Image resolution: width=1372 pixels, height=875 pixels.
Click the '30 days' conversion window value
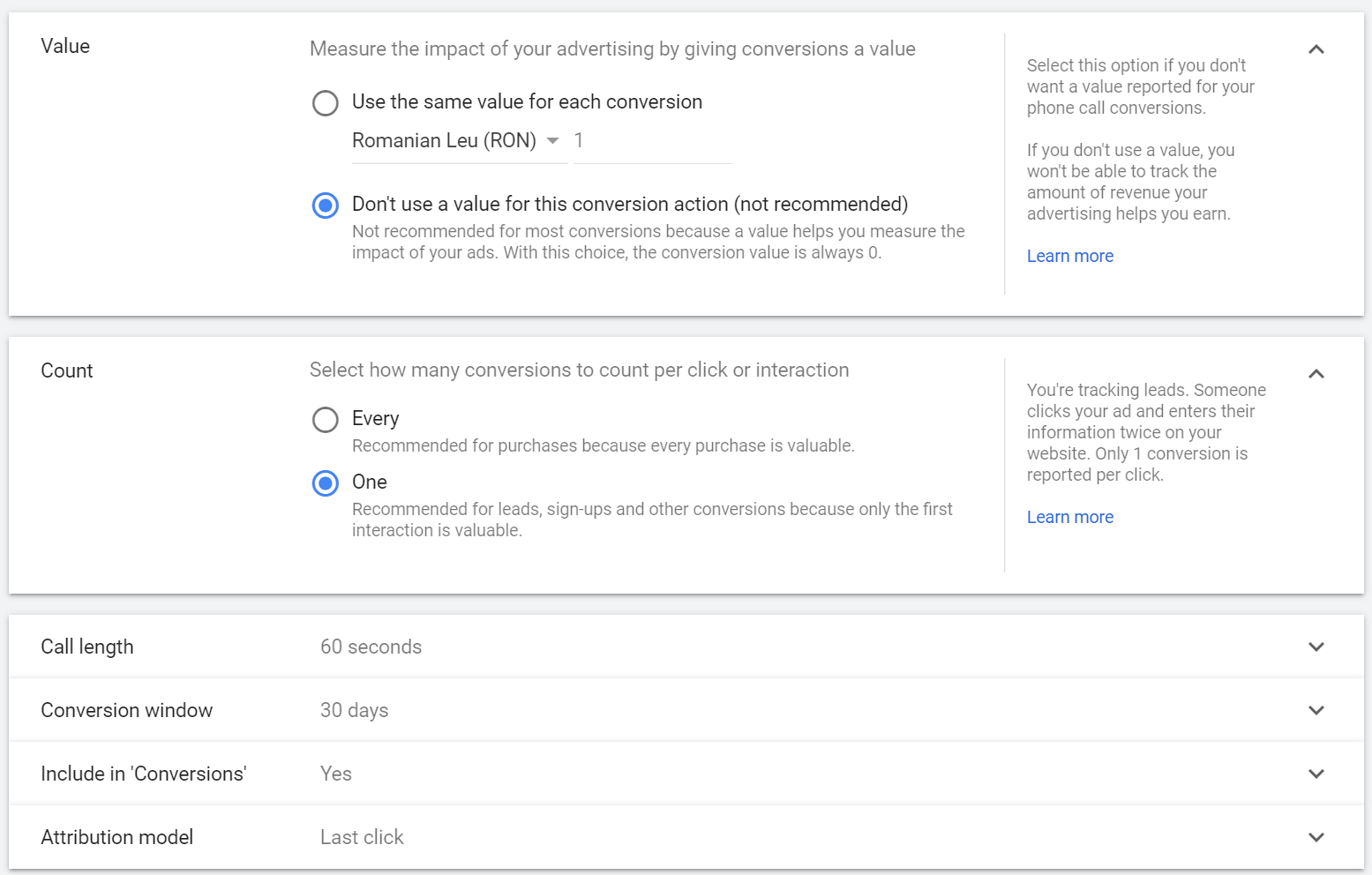[354, 711]
